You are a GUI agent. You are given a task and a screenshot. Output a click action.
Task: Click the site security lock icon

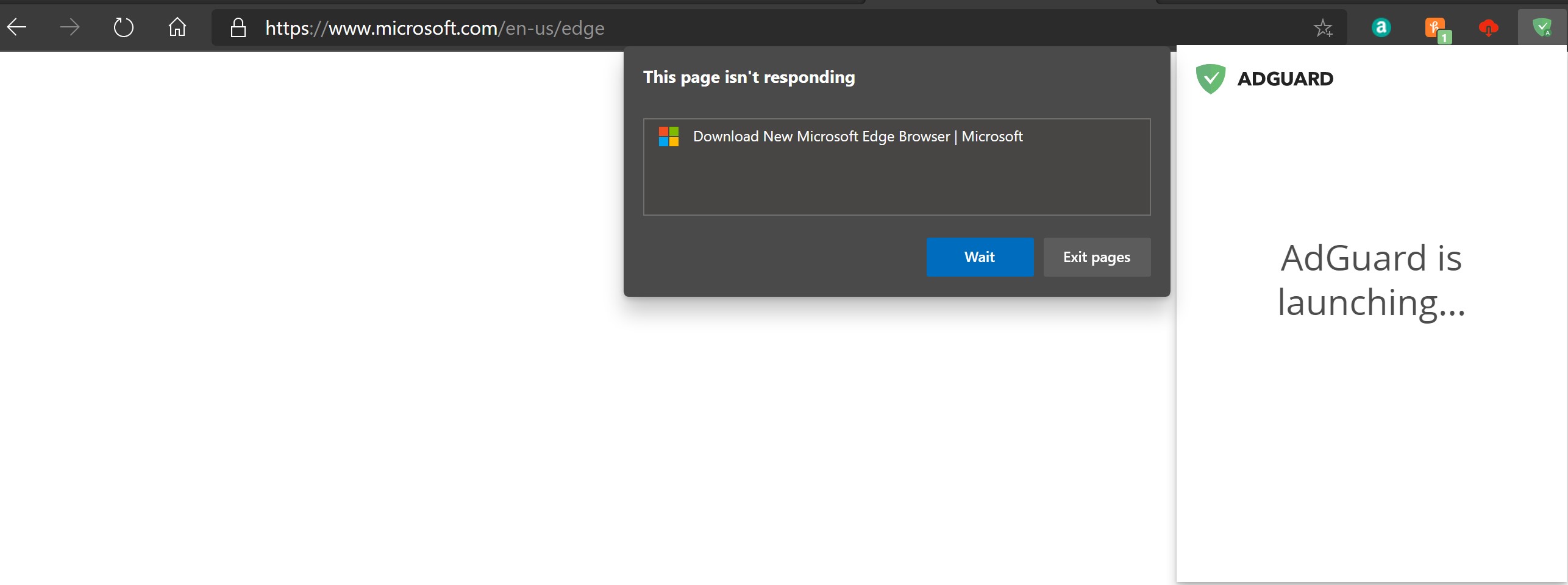click(x=238, y=27)
